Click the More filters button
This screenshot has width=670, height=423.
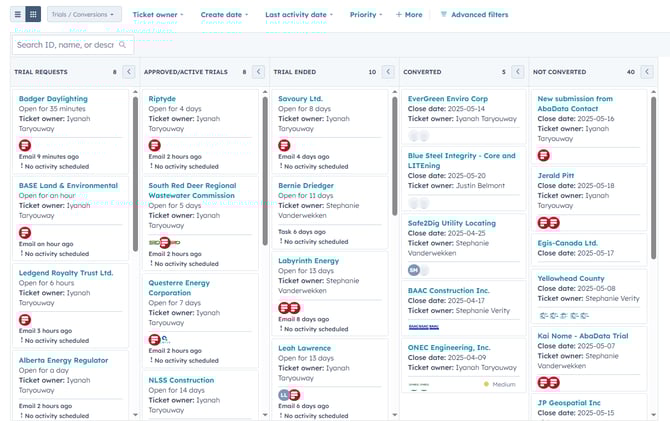click(x=409, y=15)
